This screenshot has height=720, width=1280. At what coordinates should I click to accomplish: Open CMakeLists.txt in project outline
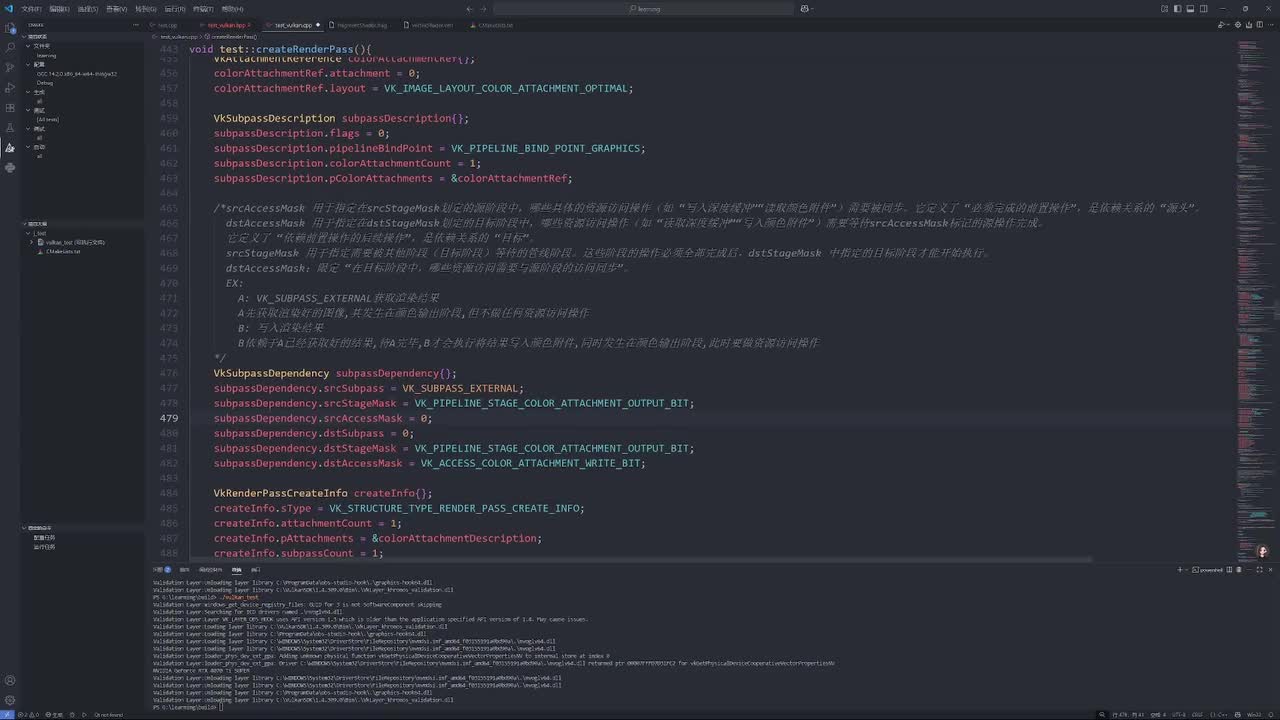[x=63, y=251]
